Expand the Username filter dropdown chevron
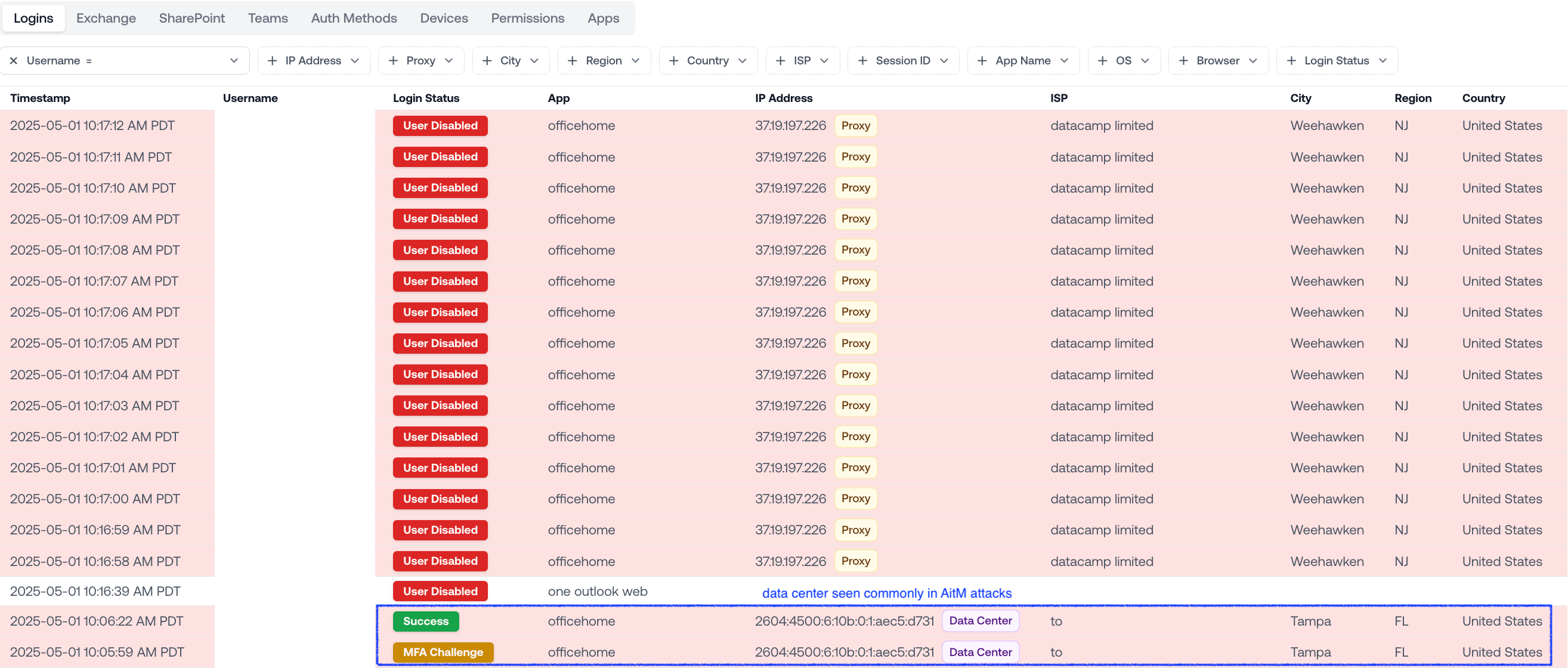Screen dimensions: 1568x668 click(234, 61)
